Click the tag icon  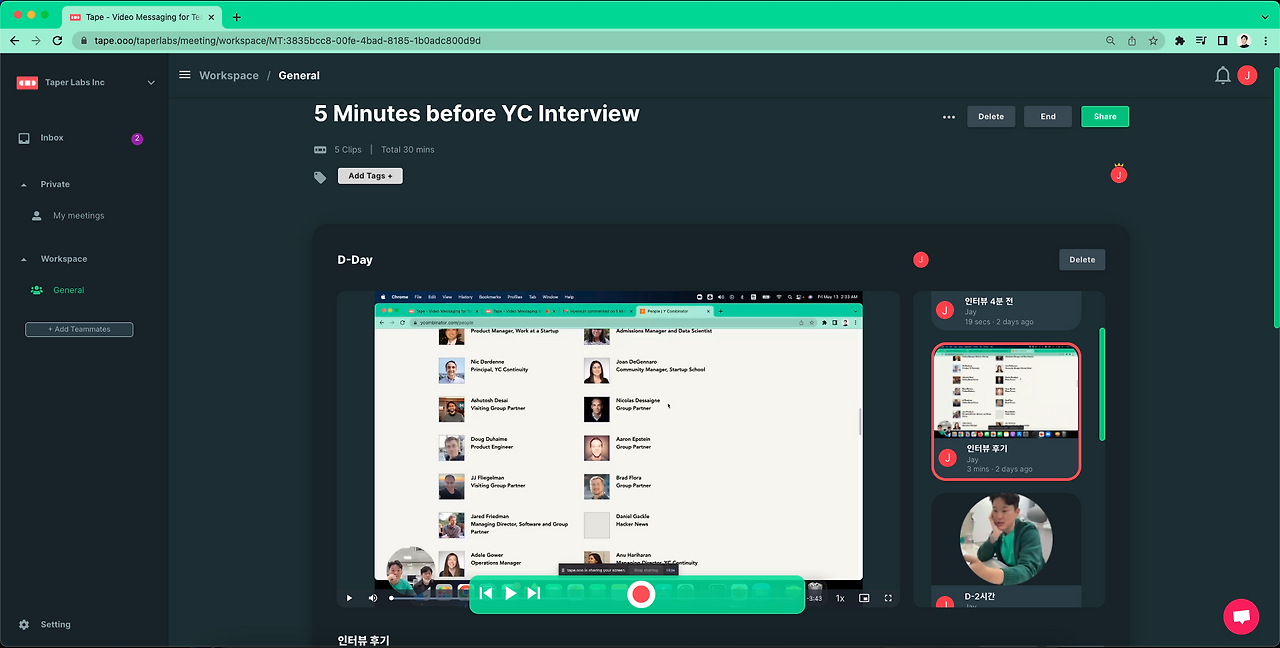(320, 177)
